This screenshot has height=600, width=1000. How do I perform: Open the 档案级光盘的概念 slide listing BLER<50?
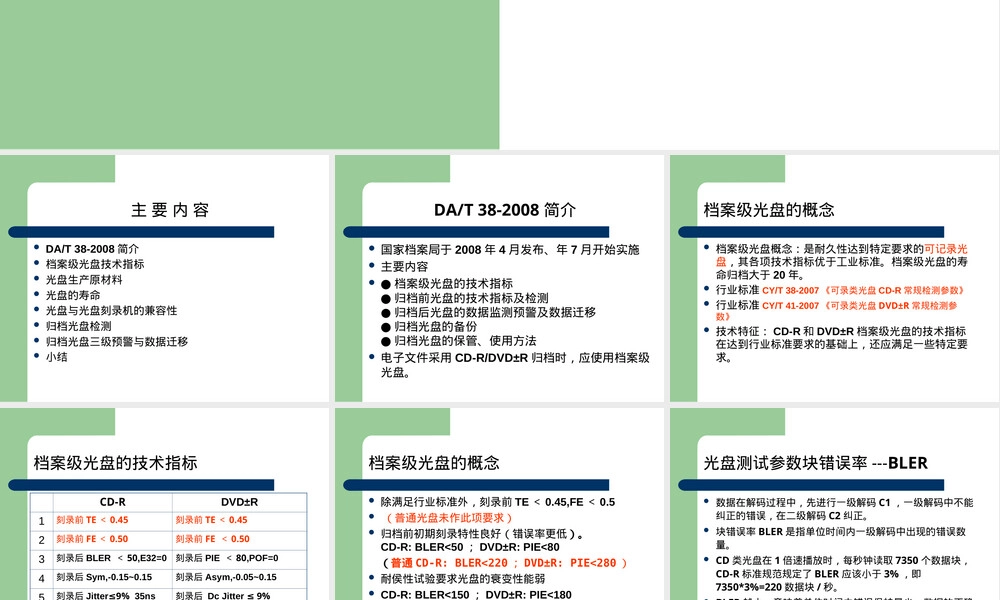point(499,504)
